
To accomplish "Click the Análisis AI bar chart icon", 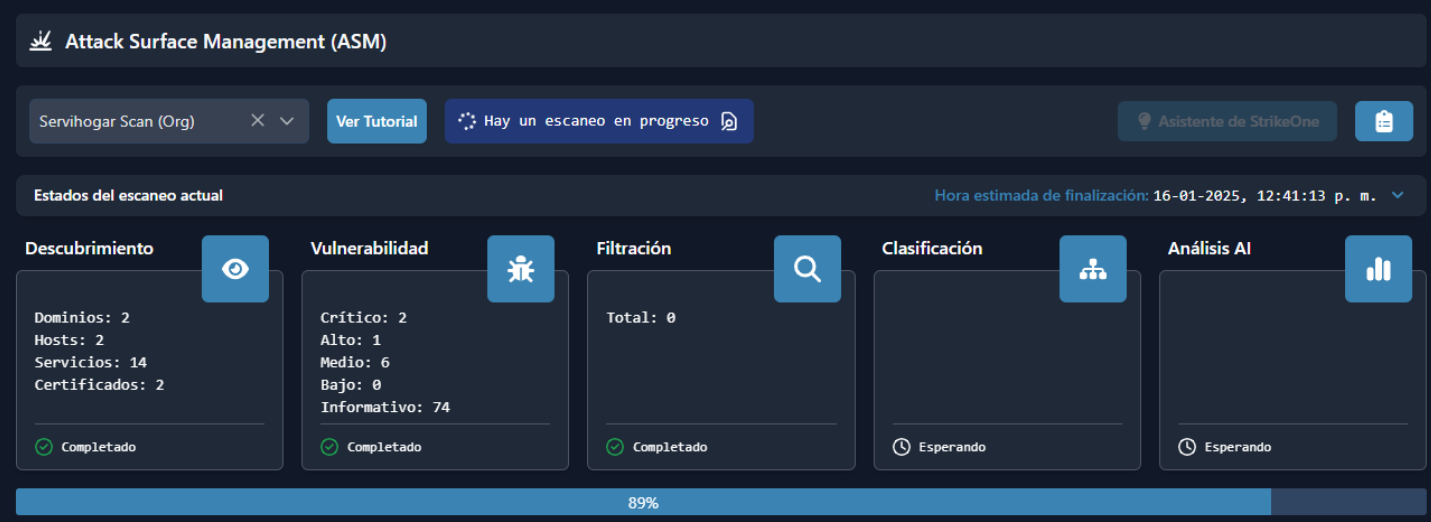I will 1378,269.
